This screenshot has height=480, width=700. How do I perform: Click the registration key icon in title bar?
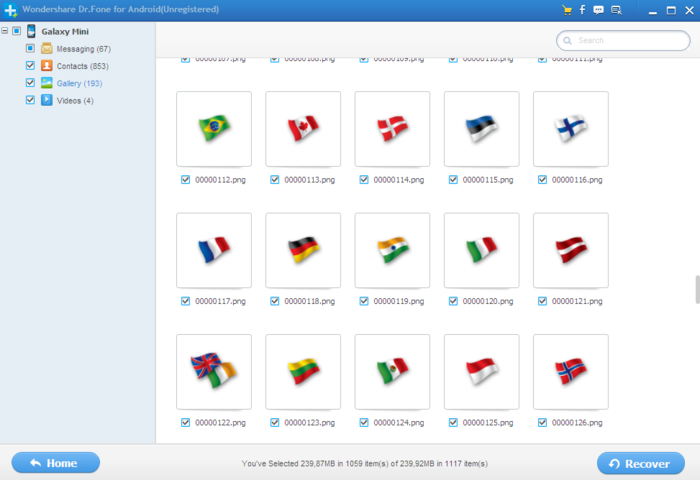(617, 10)
